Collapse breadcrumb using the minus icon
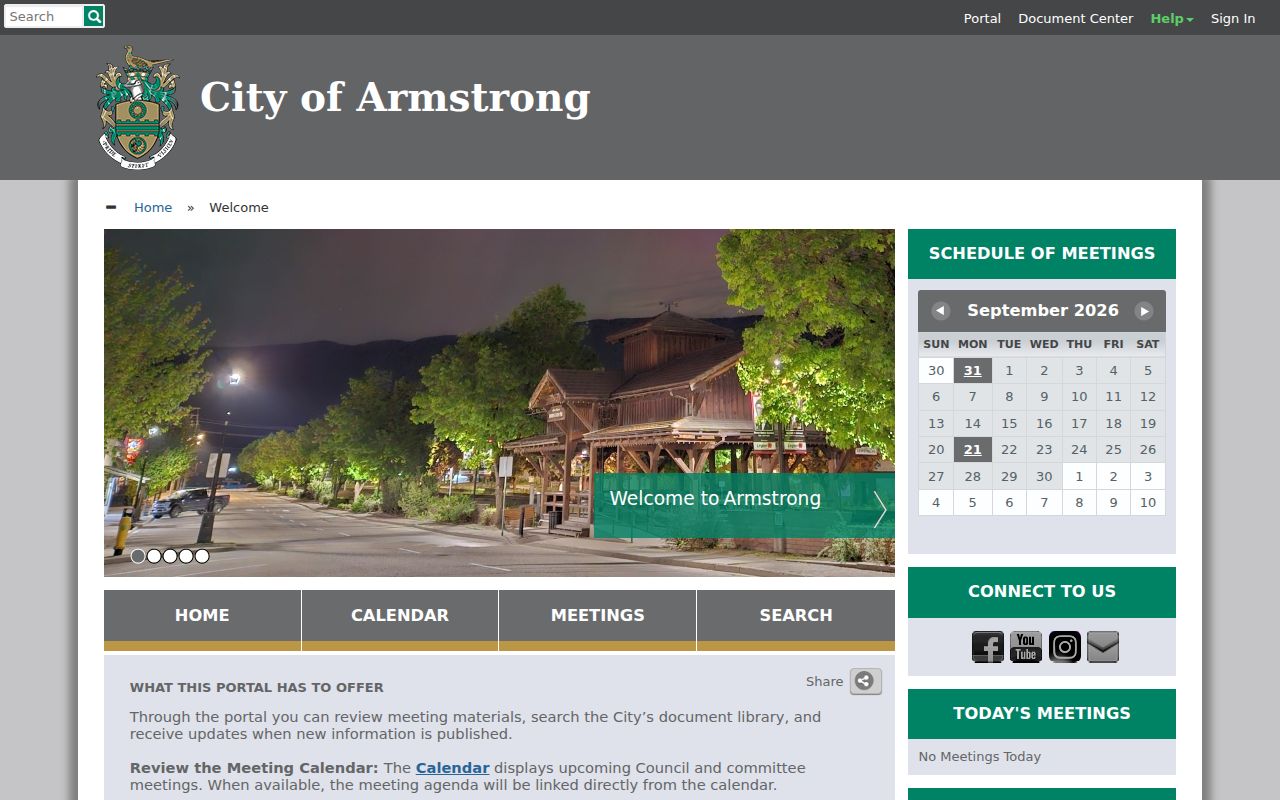Screen dimensions: 1280x800 pos(111,207)
